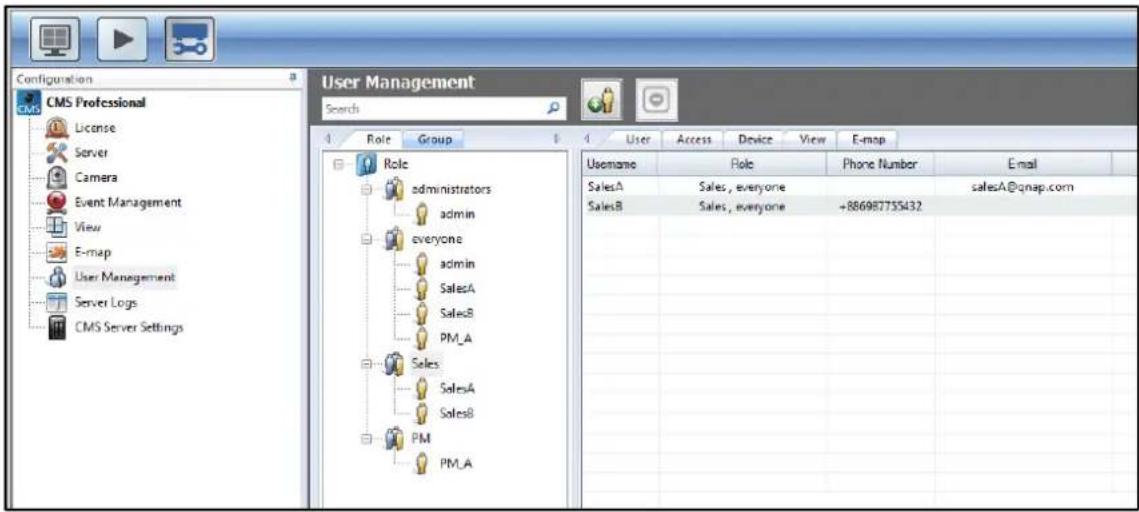The height and width of the screenshot is (512, 1139).
Task: Select the configuration mode toolbar icon
Action: pyautogui.click(x=189, y=37)
